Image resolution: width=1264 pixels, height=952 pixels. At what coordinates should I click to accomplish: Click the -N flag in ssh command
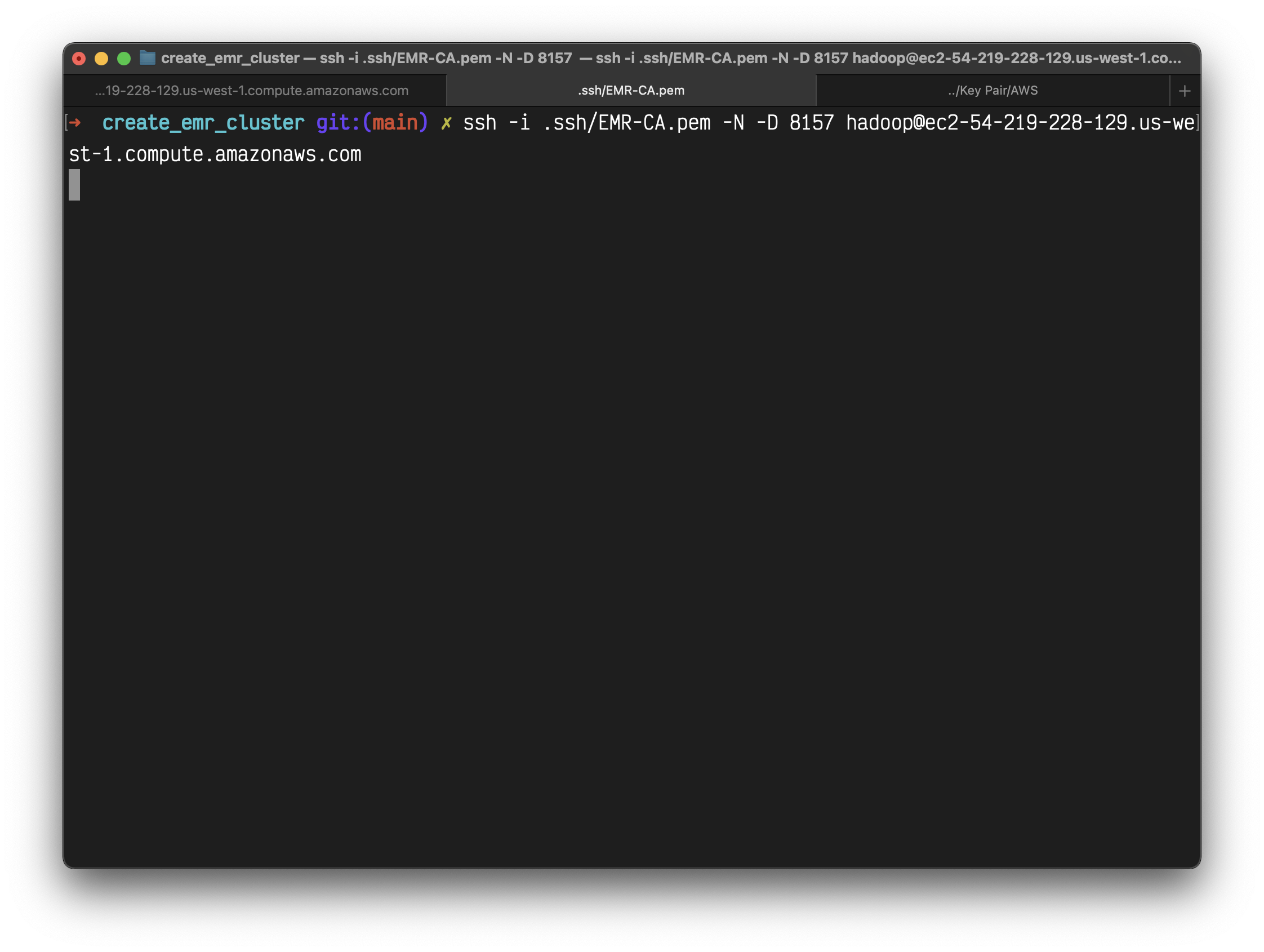coord(734,123)
